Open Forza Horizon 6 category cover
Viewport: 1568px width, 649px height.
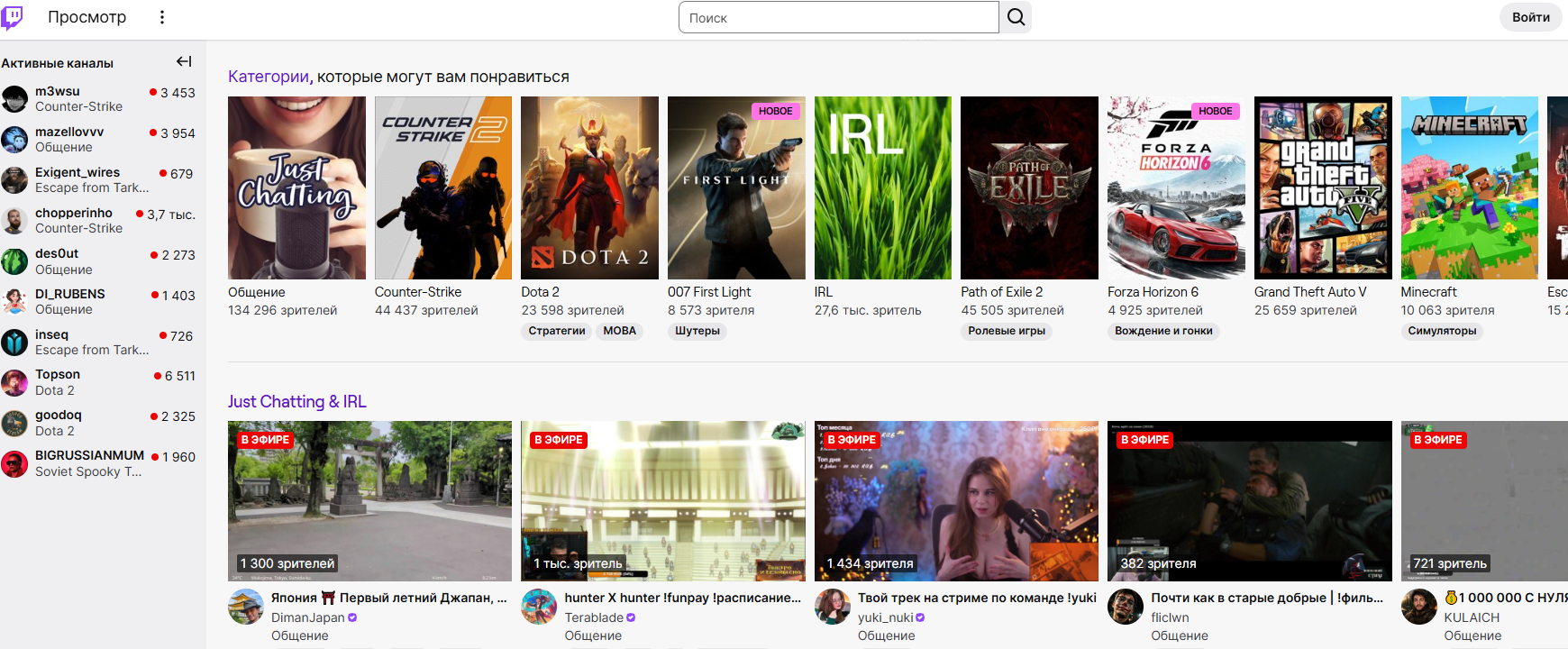[1176, 187]
